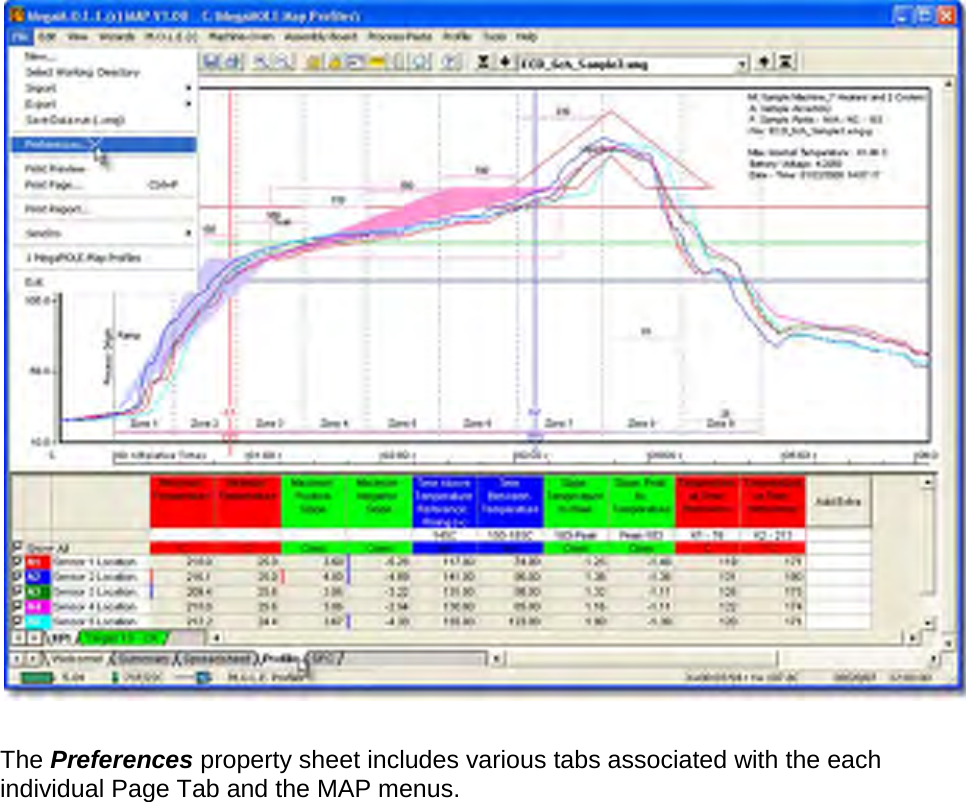Image resolution: width=966 pixels, height=802 pixels.
Task: Click the Maximum Positive Slope column header
Action: [313, 501]
